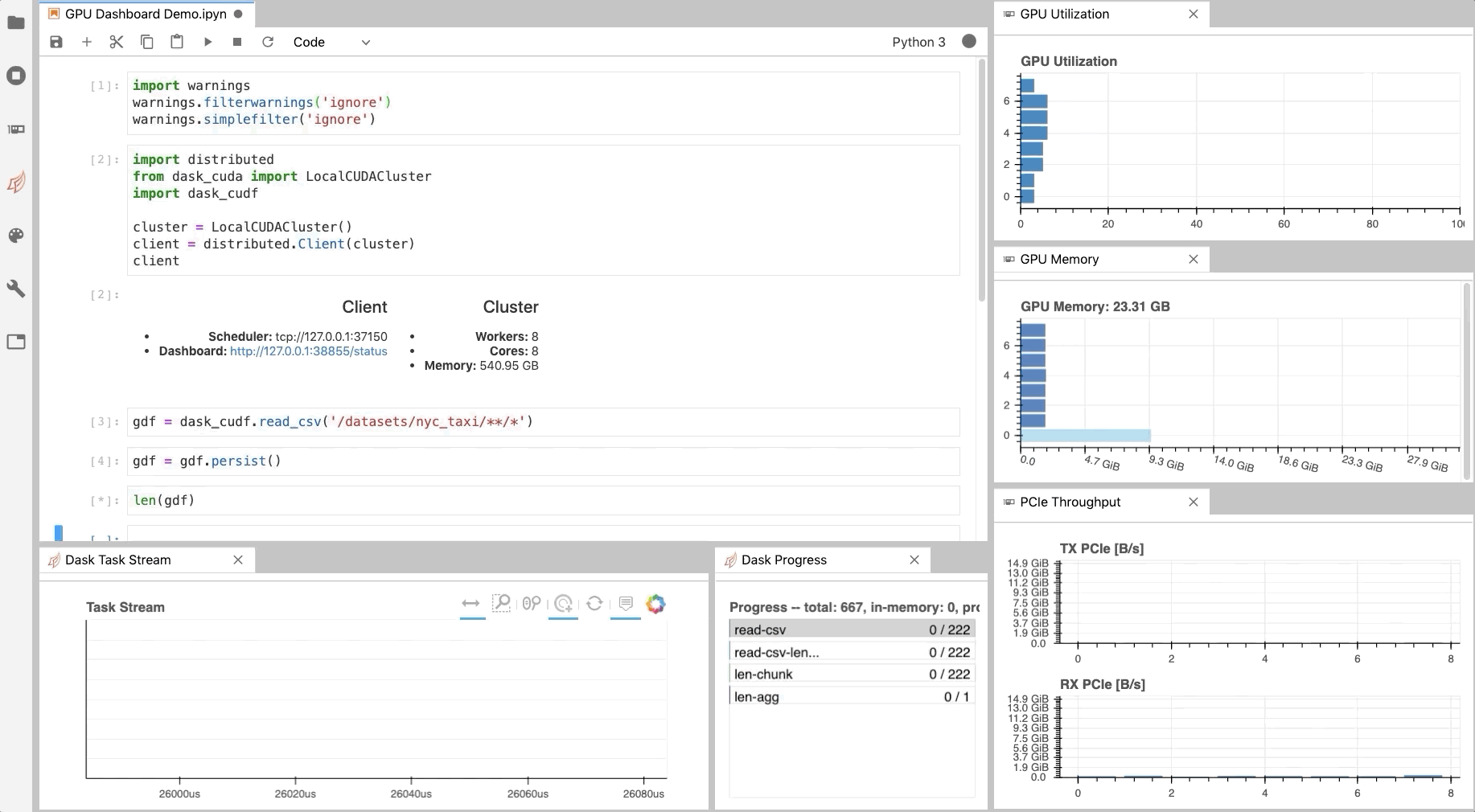
Task: Toggle the box zoom tool in Task Stream
Action: (x=502, y=604)
